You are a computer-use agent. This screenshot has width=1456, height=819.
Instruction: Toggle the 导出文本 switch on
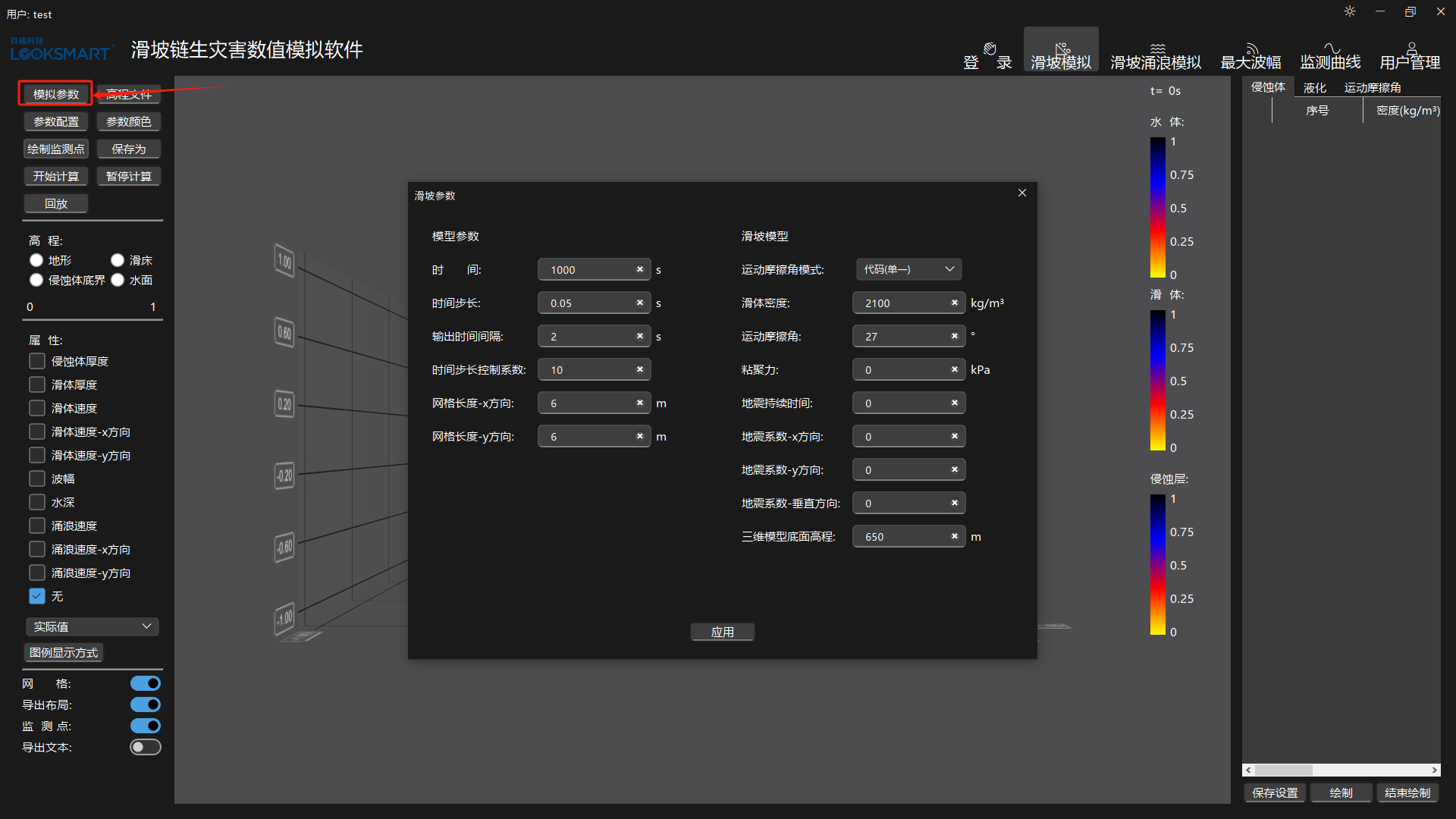click(145, 747)
